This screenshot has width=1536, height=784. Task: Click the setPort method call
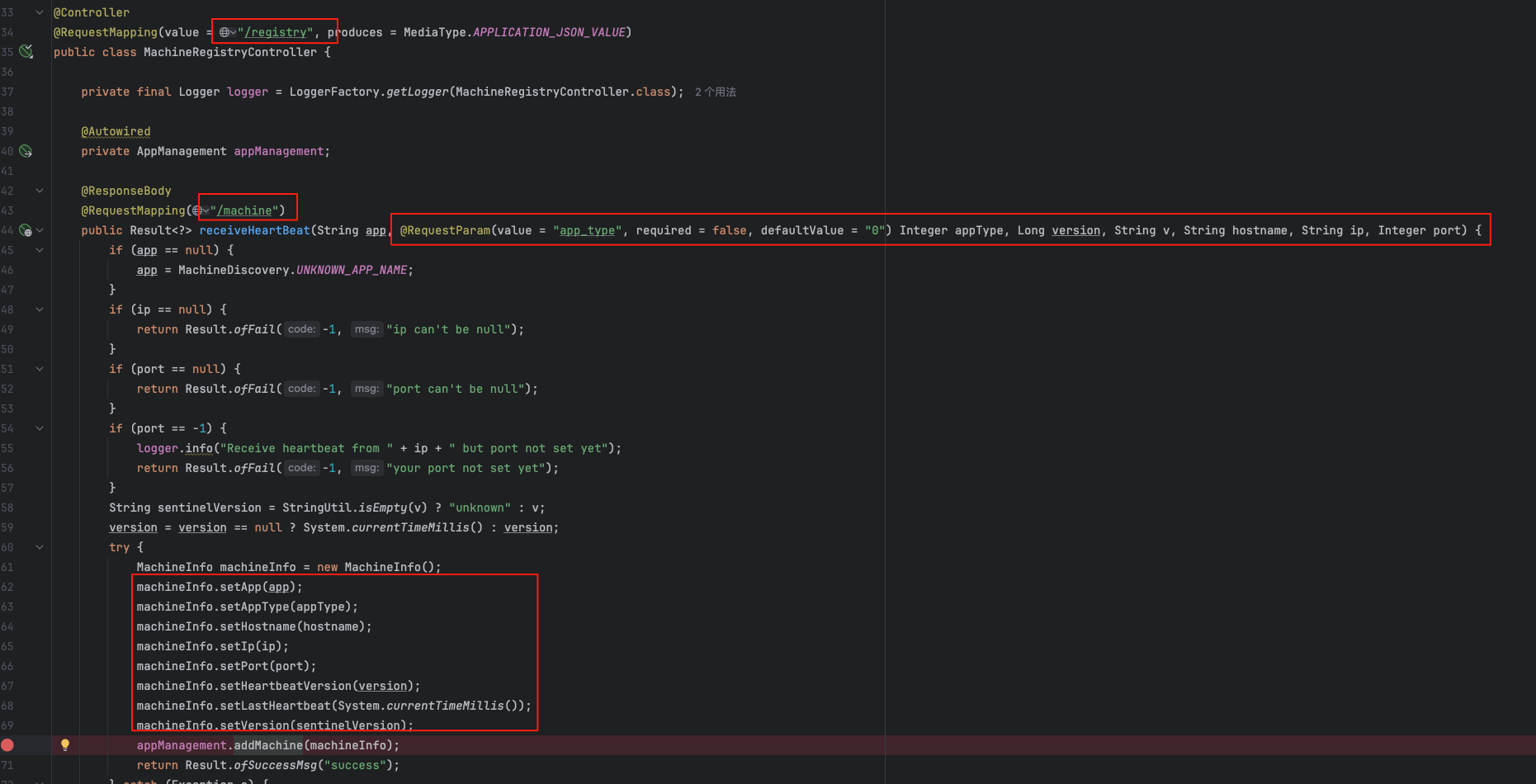[x=244, y=666]
